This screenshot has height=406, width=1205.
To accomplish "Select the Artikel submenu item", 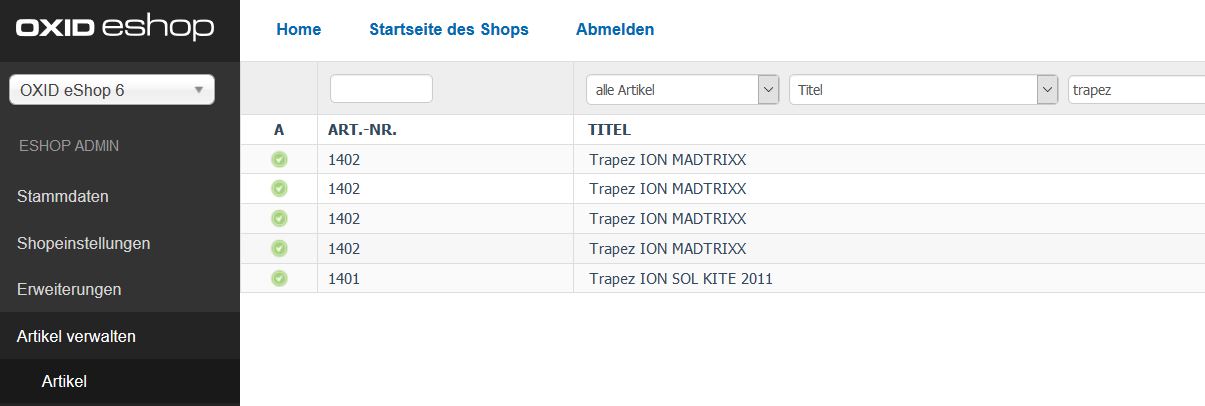I will point(64,381).
